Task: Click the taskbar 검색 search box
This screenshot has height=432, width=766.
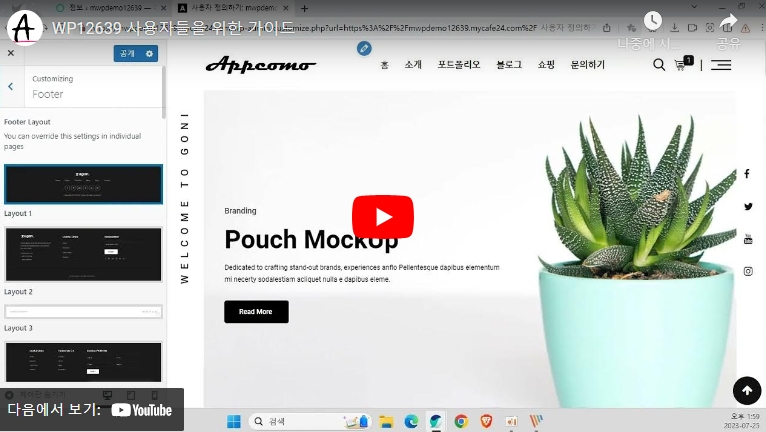Action: [x=310, y=421]
